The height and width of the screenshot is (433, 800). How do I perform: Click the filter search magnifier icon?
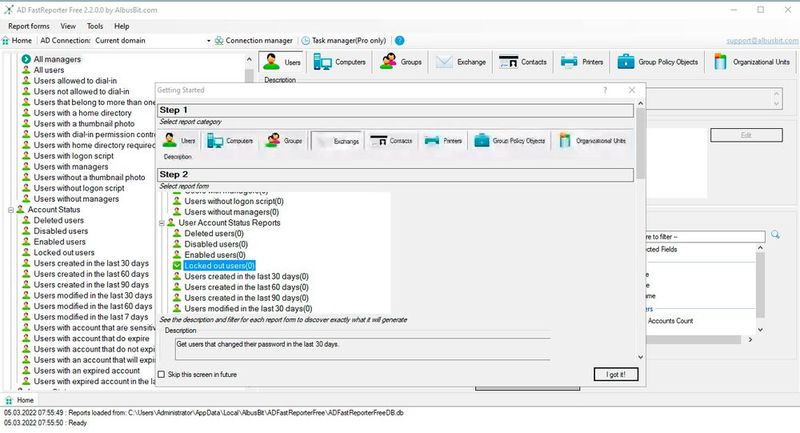pyautogui.click(x=776, y=235)
